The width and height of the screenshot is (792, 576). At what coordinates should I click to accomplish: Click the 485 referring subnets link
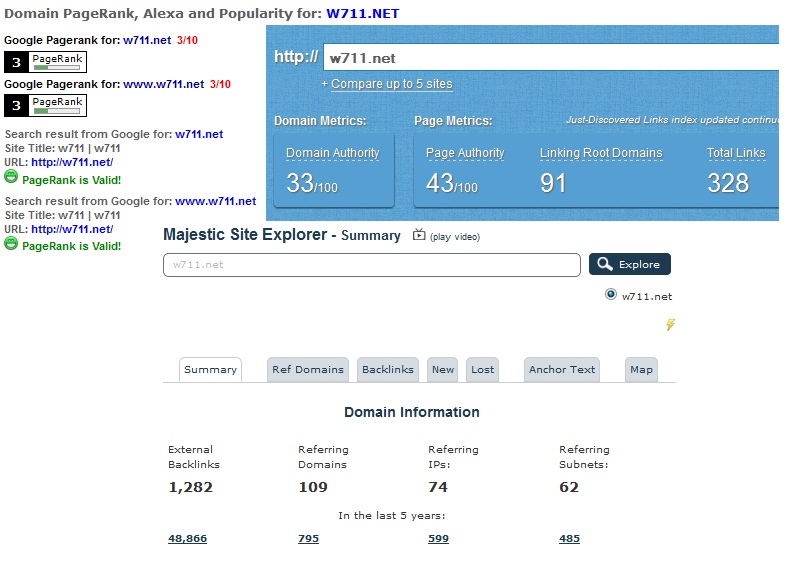click(569, 539)
